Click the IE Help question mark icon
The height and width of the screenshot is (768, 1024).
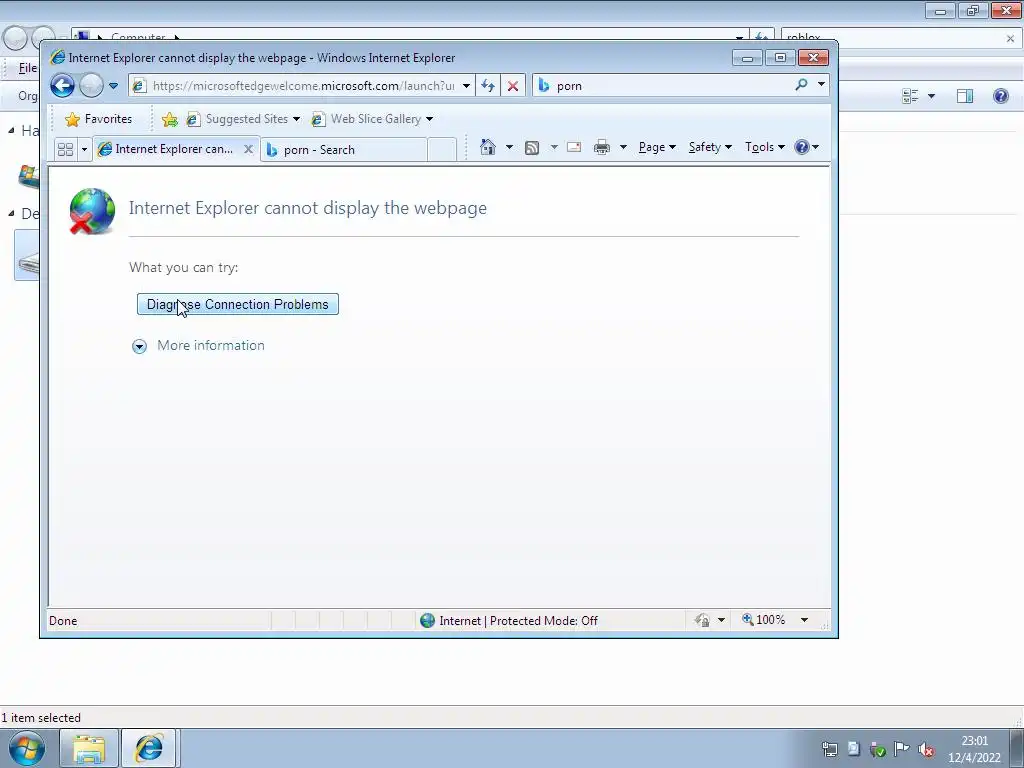pos(803,147)
